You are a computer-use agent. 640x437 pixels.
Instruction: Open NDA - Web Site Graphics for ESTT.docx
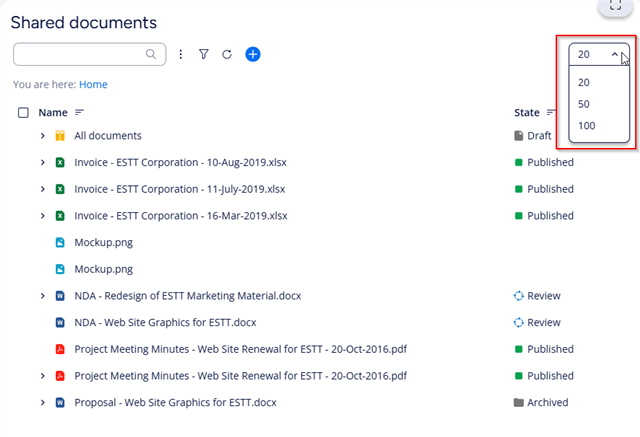(165, 322)
